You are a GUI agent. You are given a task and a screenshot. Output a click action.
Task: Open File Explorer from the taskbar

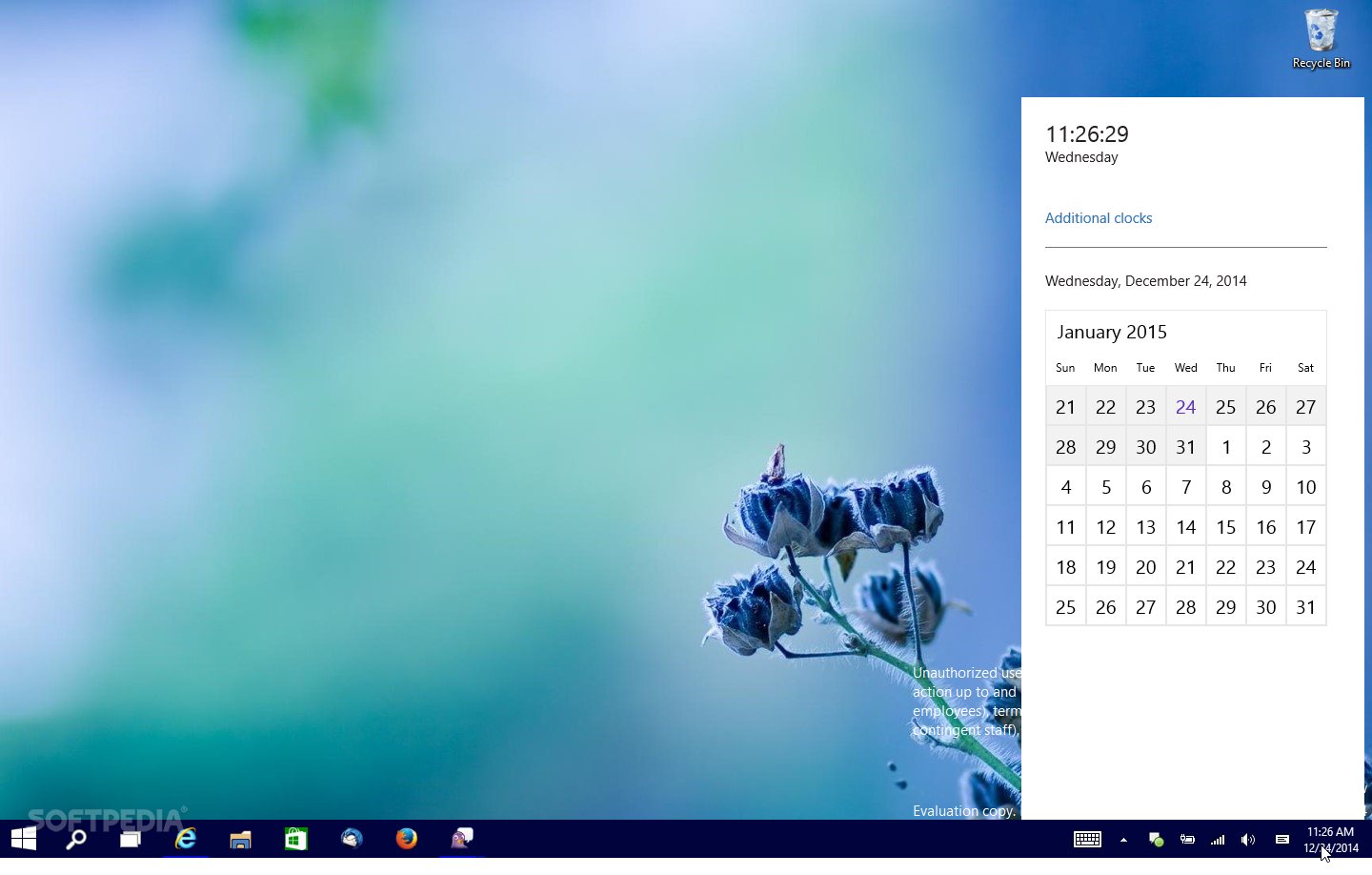tap(240, 839)
